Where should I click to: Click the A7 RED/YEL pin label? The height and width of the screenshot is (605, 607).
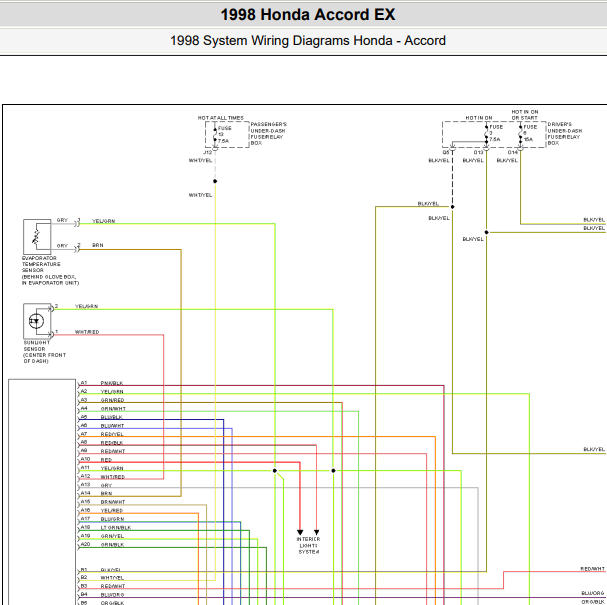point(101,434)
